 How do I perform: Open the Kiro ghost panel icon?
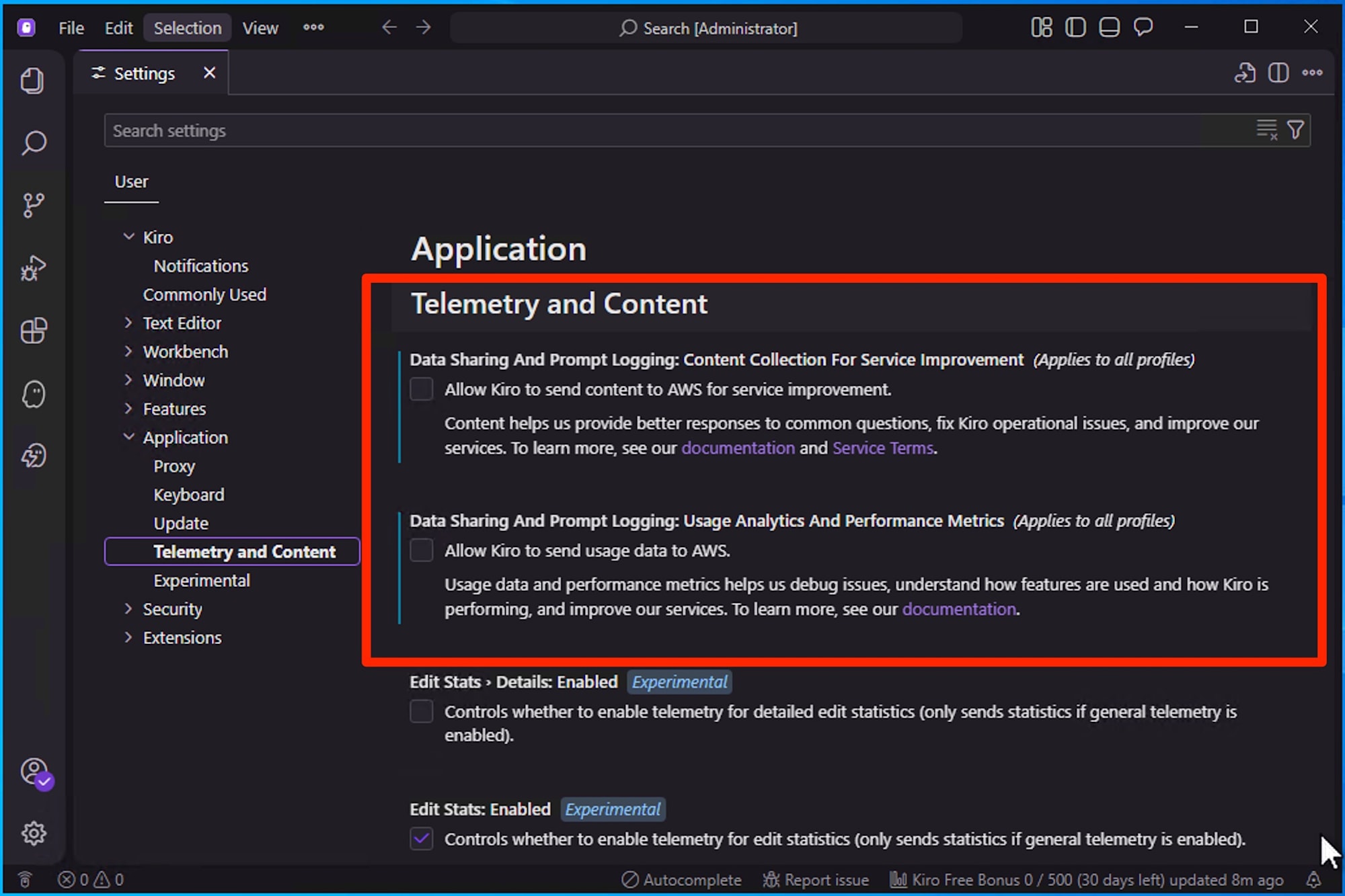pyautogui.click(x=32, y=394)
